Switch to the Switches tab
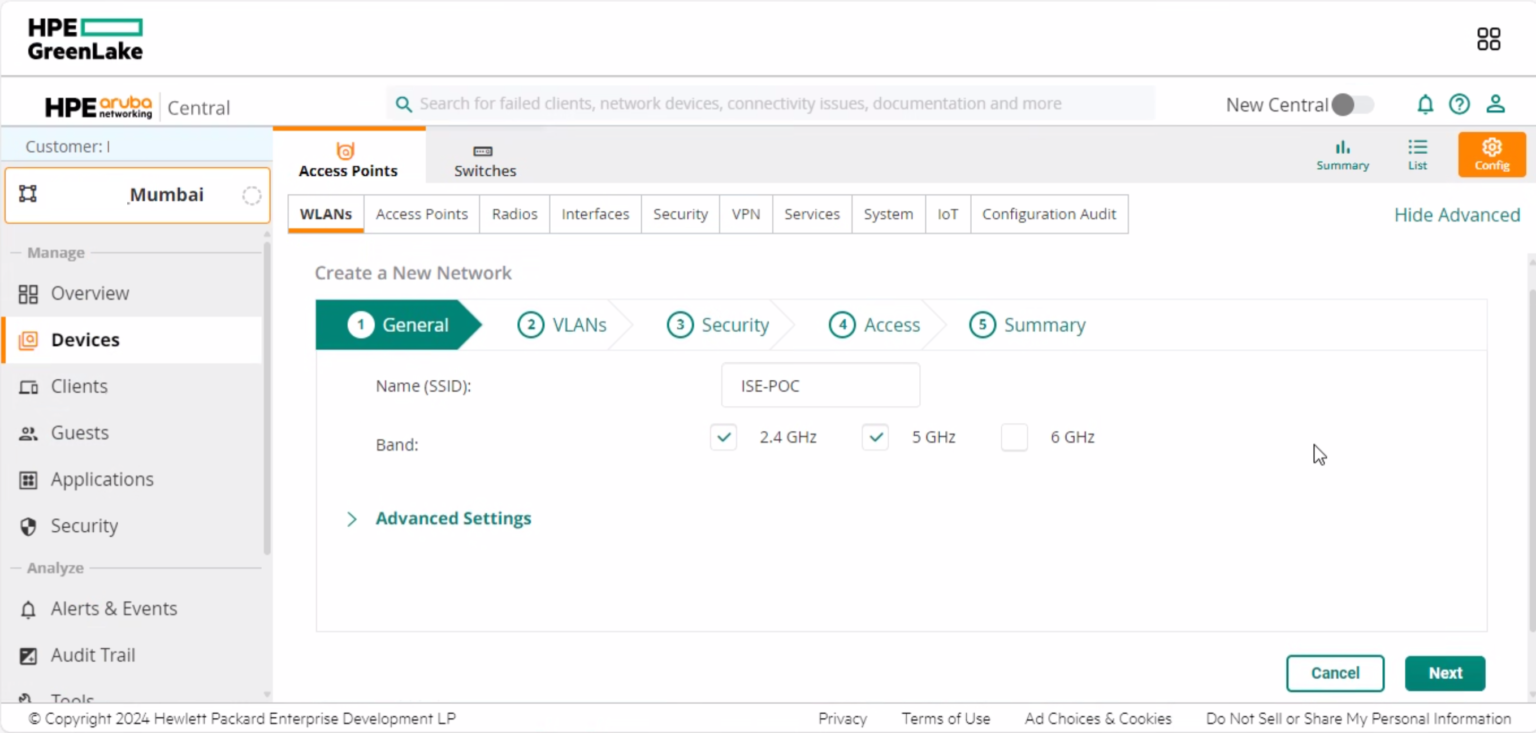Viewport: 1536px width, 733px height. coord(483,157)
